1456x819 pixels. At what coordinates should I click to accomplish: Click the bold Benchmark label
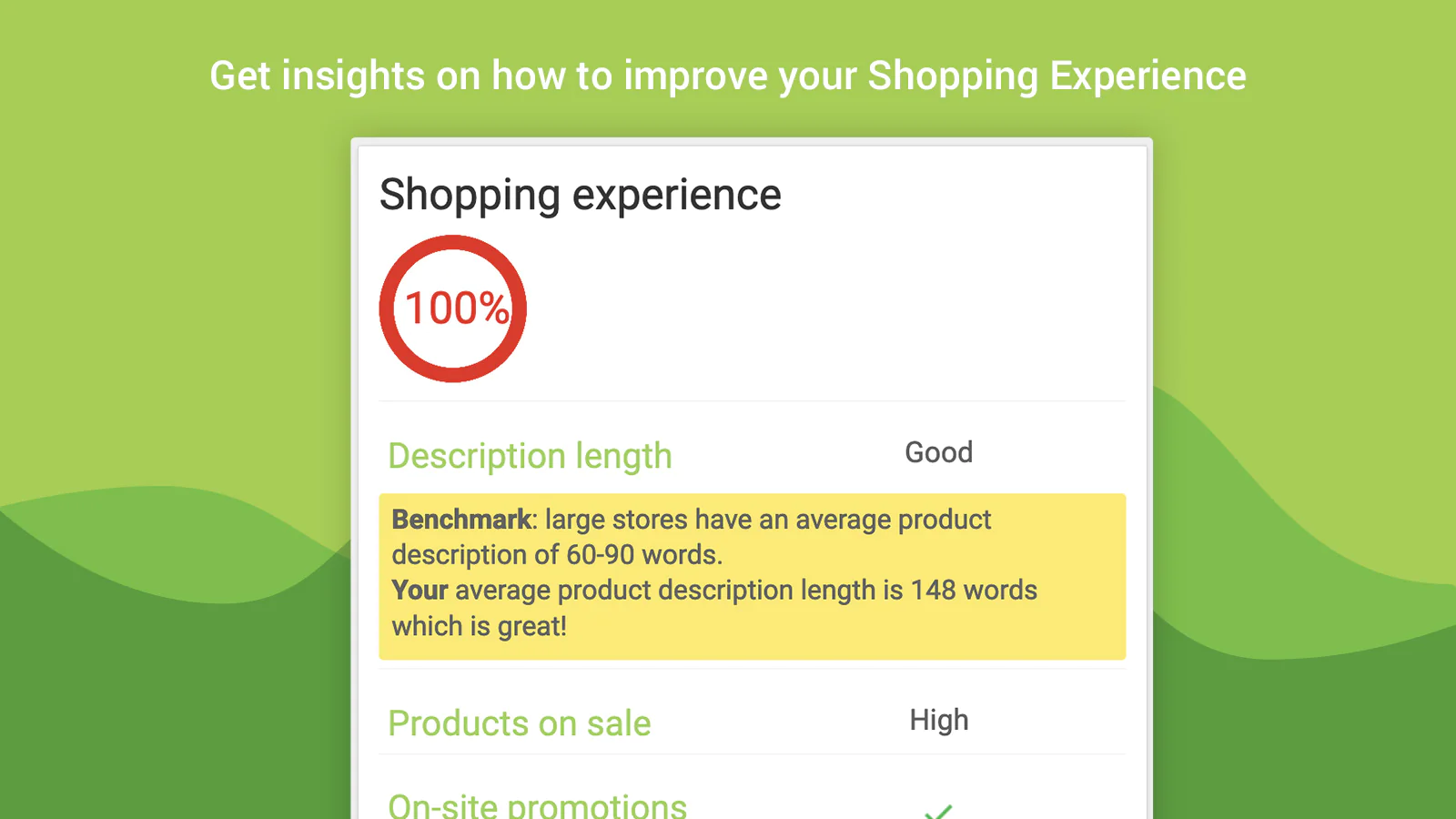pyautogui.click(x=461, y=520)
